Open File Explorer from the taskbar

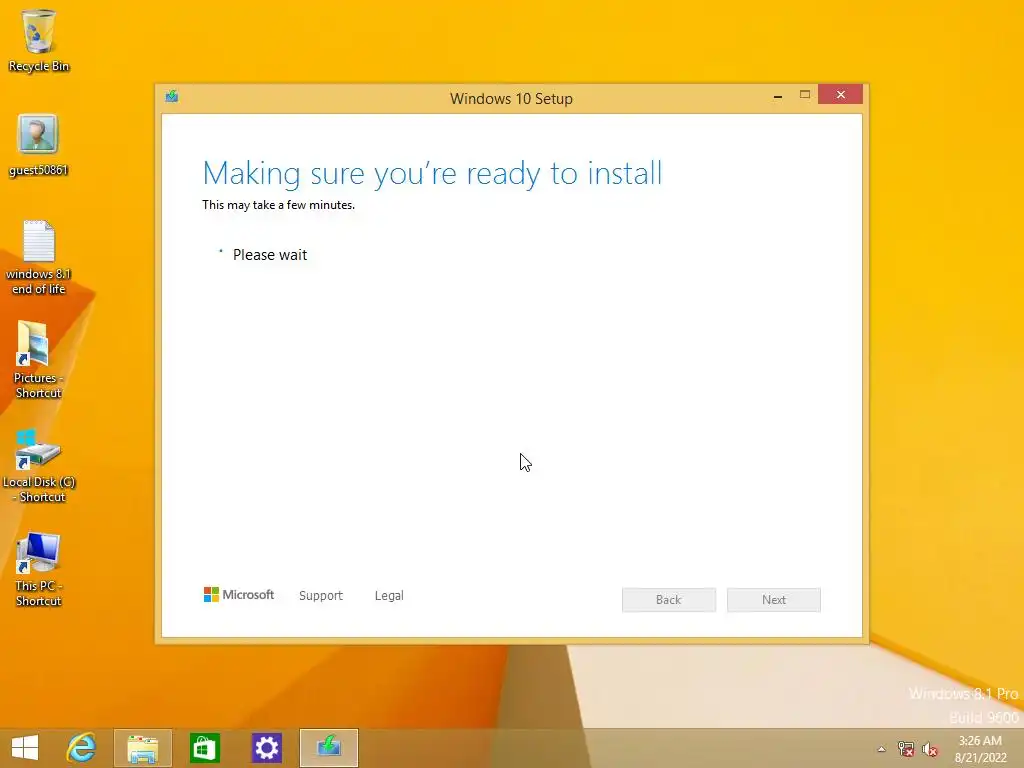142,748
